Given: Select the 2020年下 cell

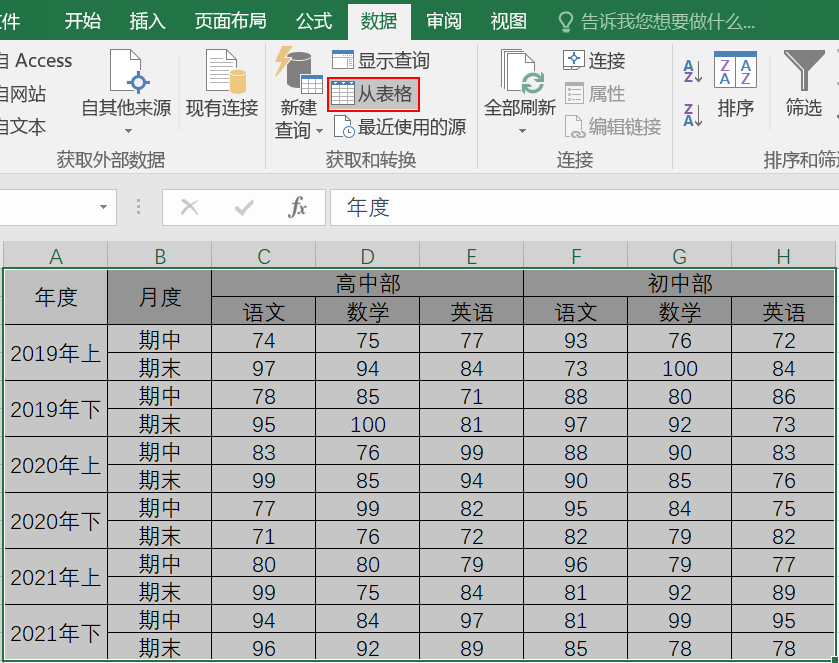Looking at the screenshot, I should (x=56, y=521).
